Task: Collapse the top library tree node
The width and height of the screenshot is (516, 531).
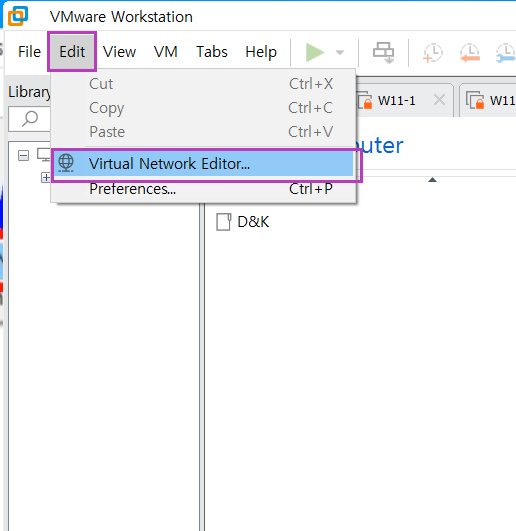Action: pyautogui.click(x=23, y=156)
